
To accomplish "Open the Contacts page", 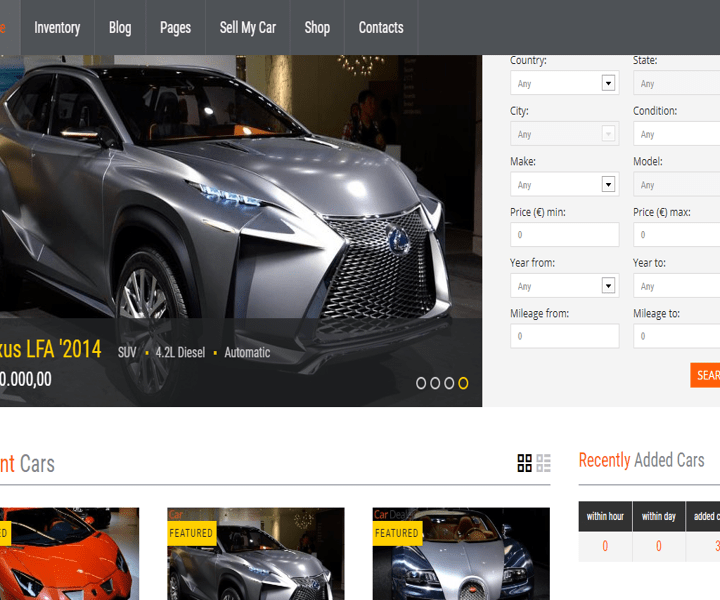I will pyautogui.click(x=381, y=27).
